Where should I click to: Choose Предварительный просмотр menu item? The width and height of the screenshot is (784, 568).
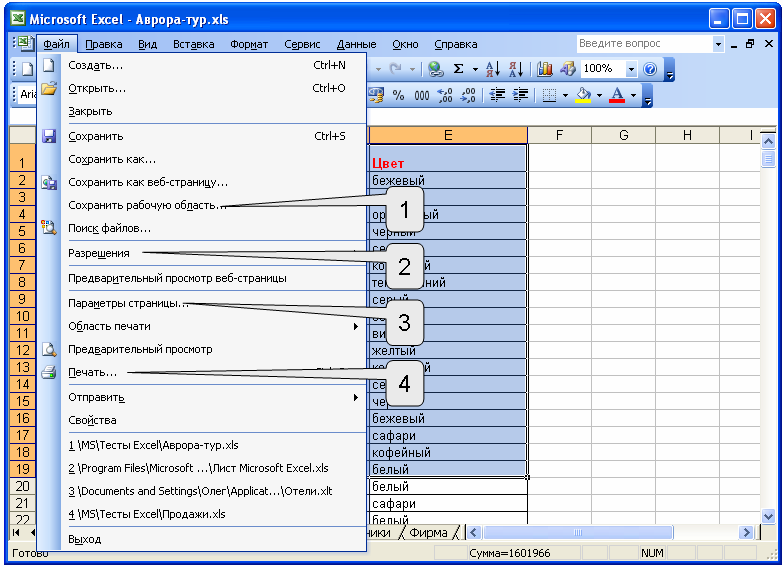coord(202,350)
